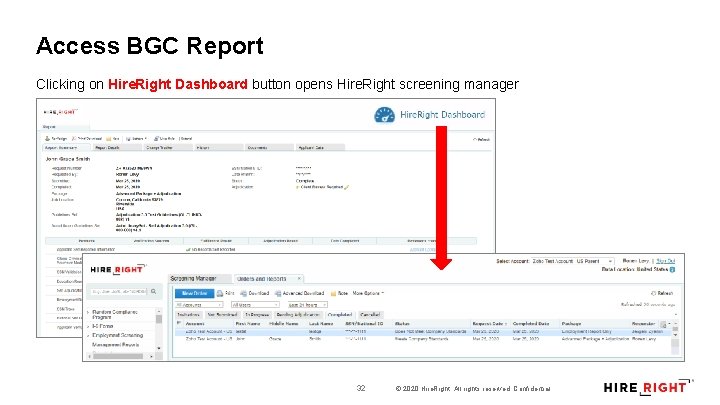720x405 pixels.
Task: Click the Refresh icon in Screening Manager
Action: [x=653, y=293]
